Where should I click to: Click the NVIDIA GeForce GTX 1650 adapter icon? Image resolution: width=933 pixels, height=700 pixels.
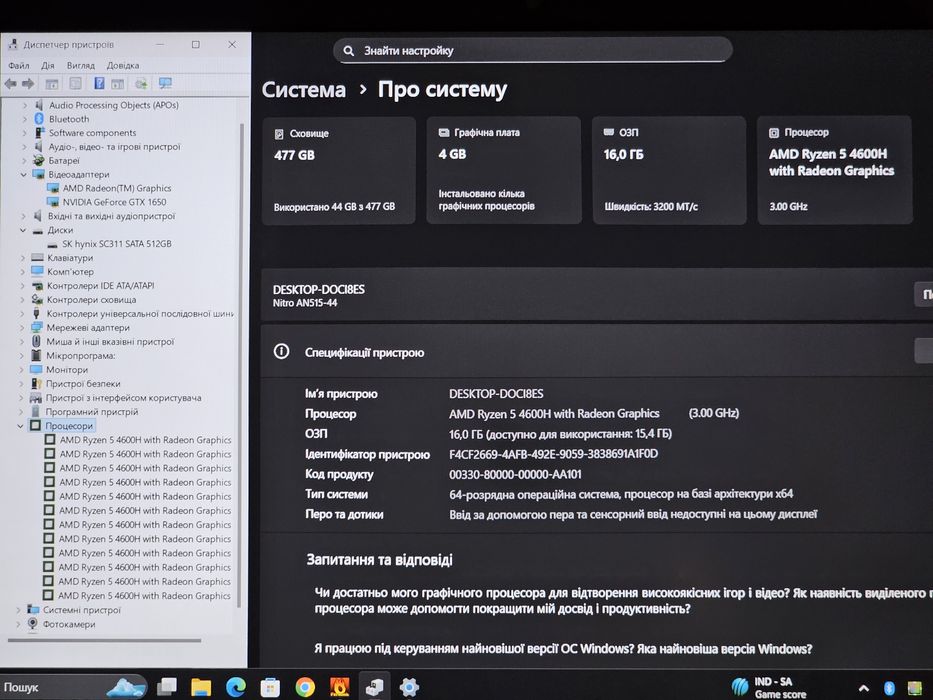pos(53,202)
